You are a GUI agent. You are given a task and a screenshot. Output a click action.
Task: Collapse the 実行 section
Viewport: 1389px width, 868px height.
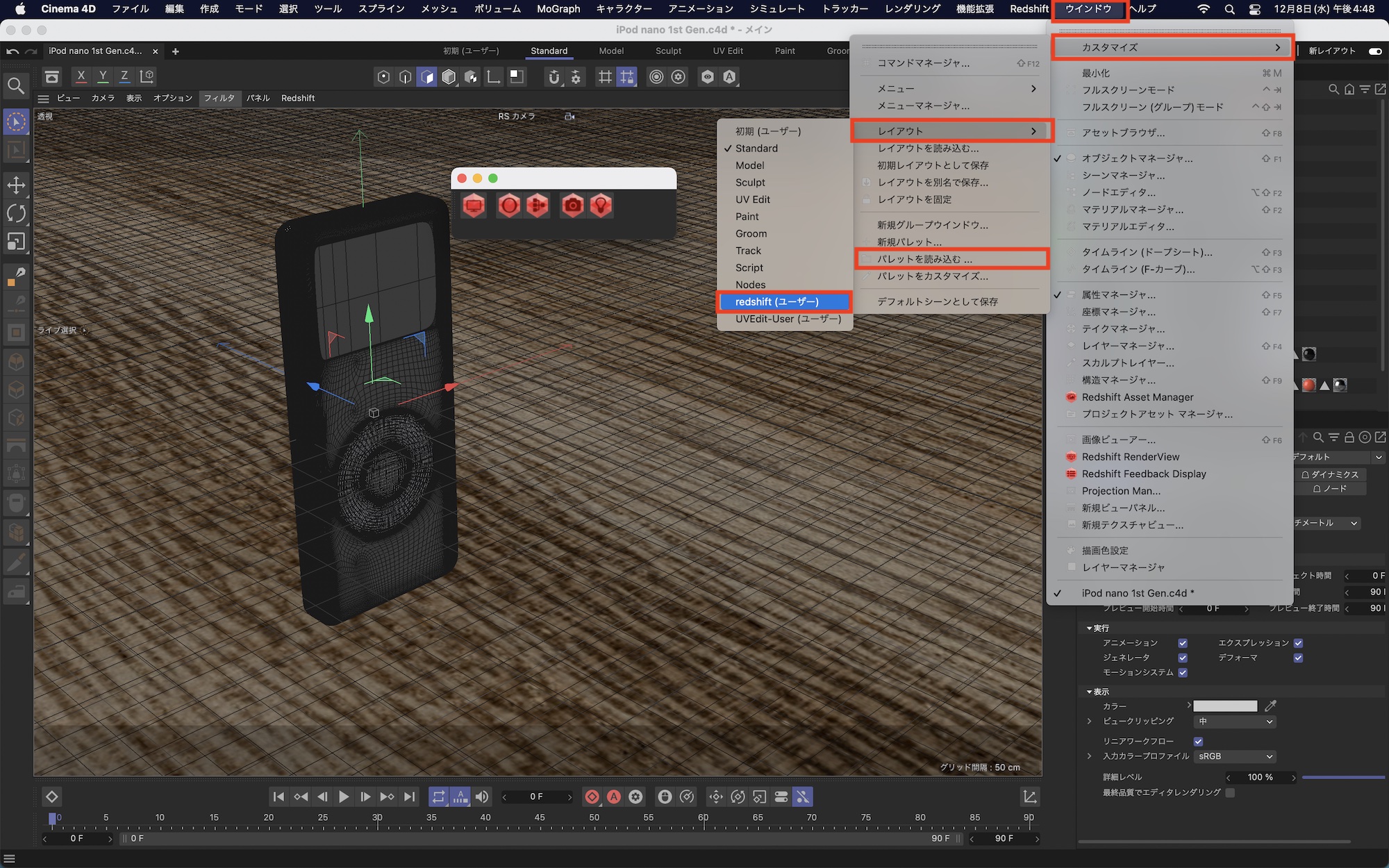[1090, 628]
